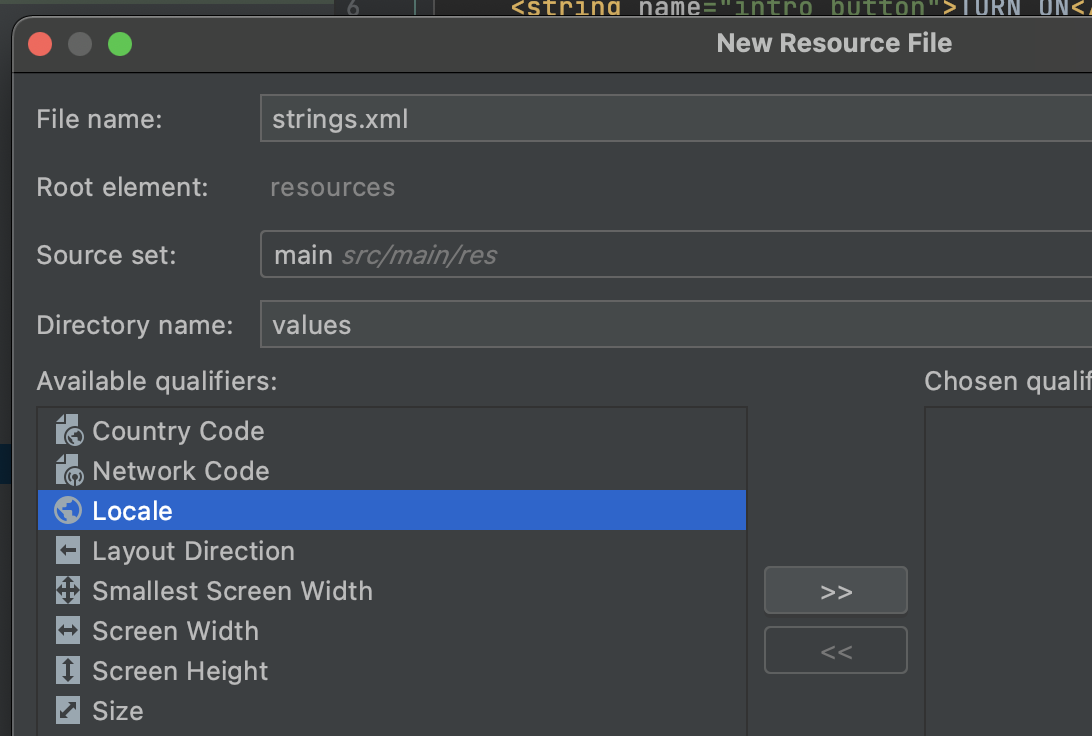Edit the File name field
Viewport: 1092px width, 736px height.
tap(676, 118)
